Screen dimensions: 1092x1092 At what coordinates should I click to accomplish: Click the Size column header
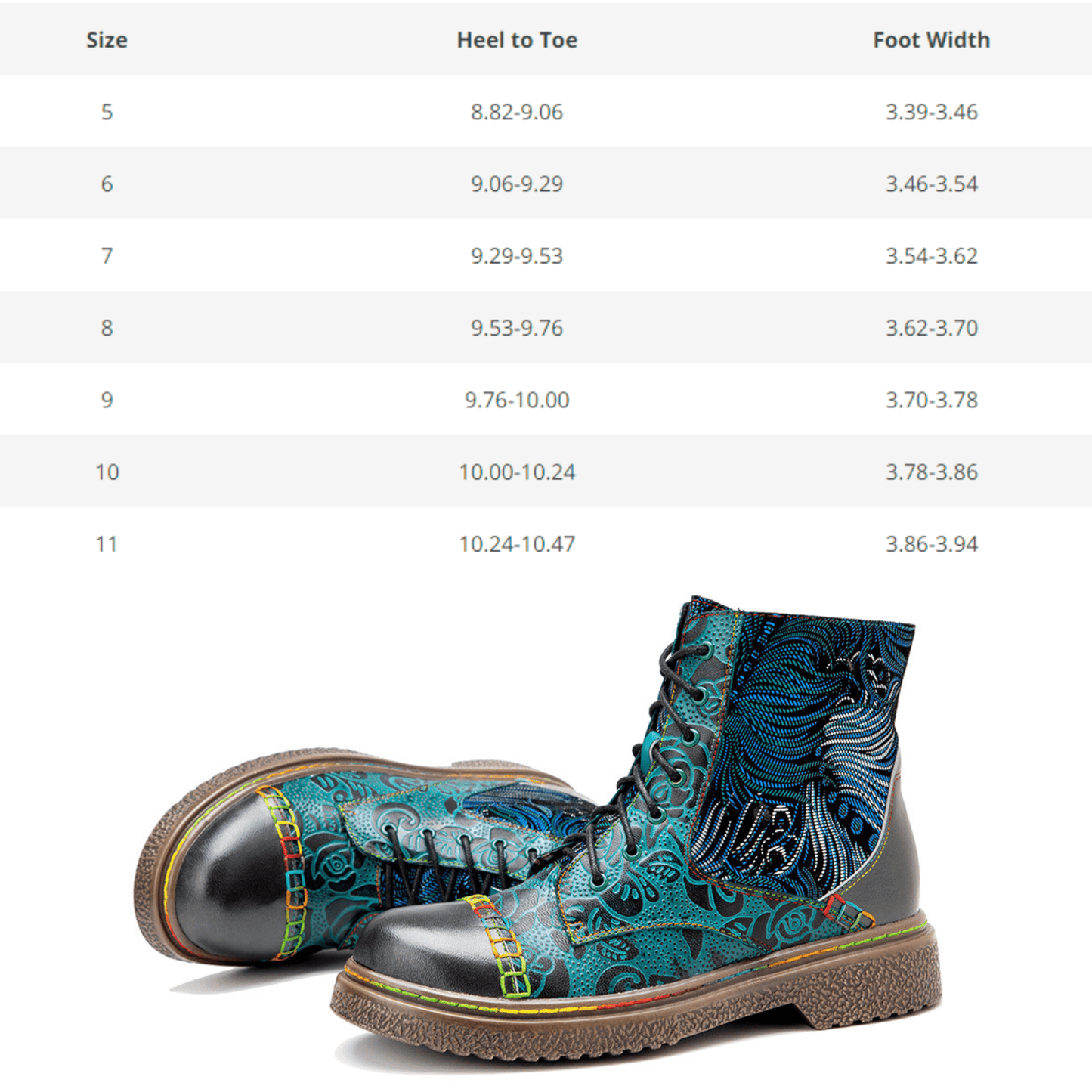click(x=107, y=40)
